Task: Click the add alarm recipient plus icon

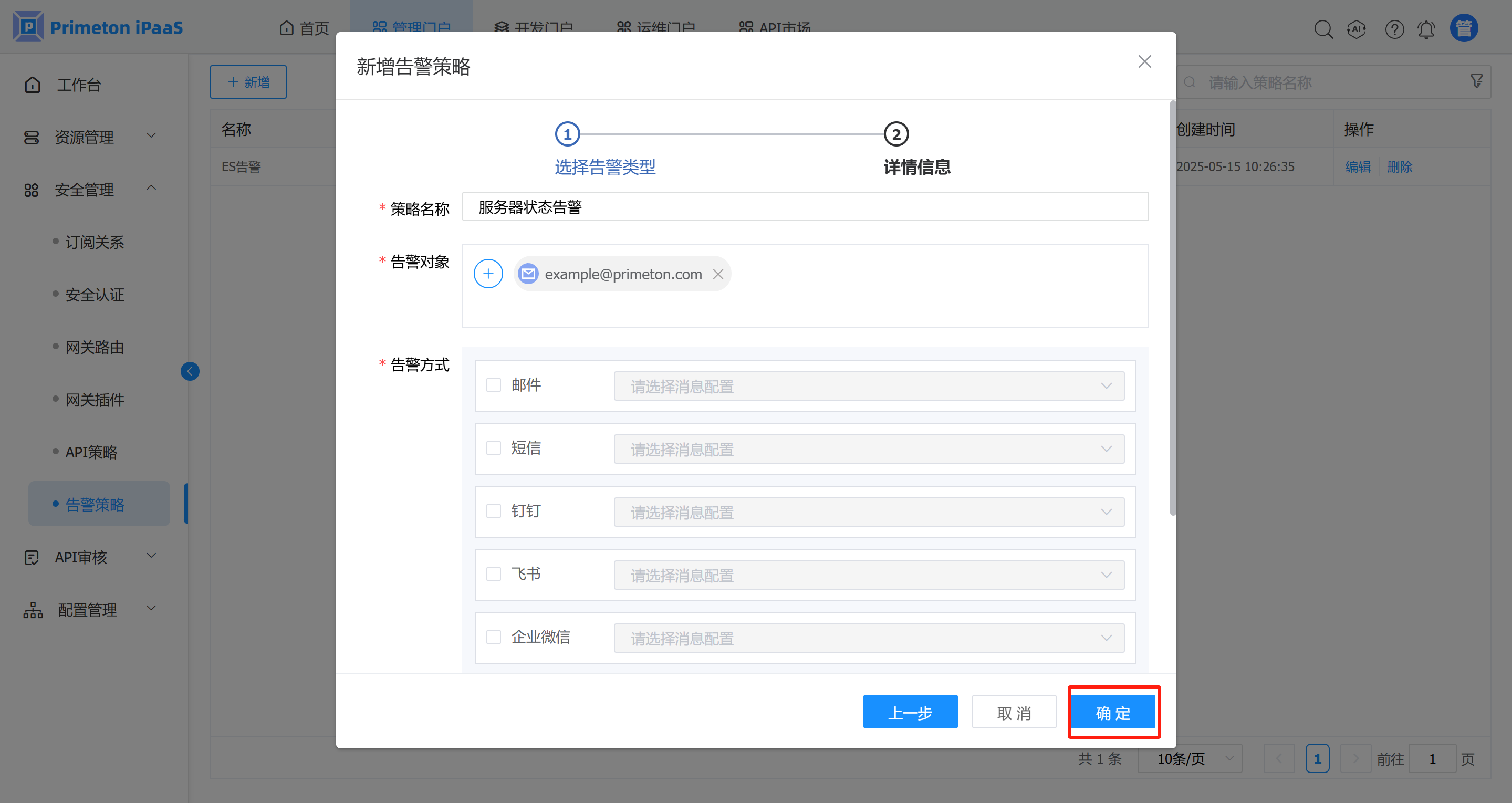Action: point(488,274)
